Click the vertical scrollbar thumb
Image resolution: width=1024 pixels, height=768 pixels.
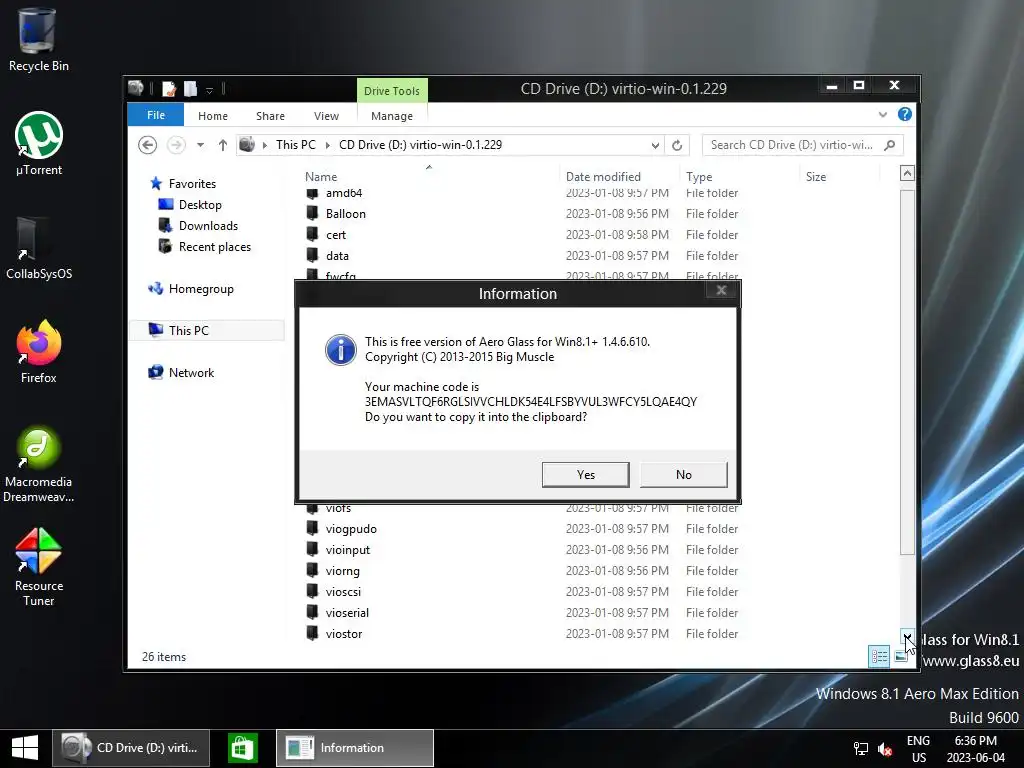point(907,372)
